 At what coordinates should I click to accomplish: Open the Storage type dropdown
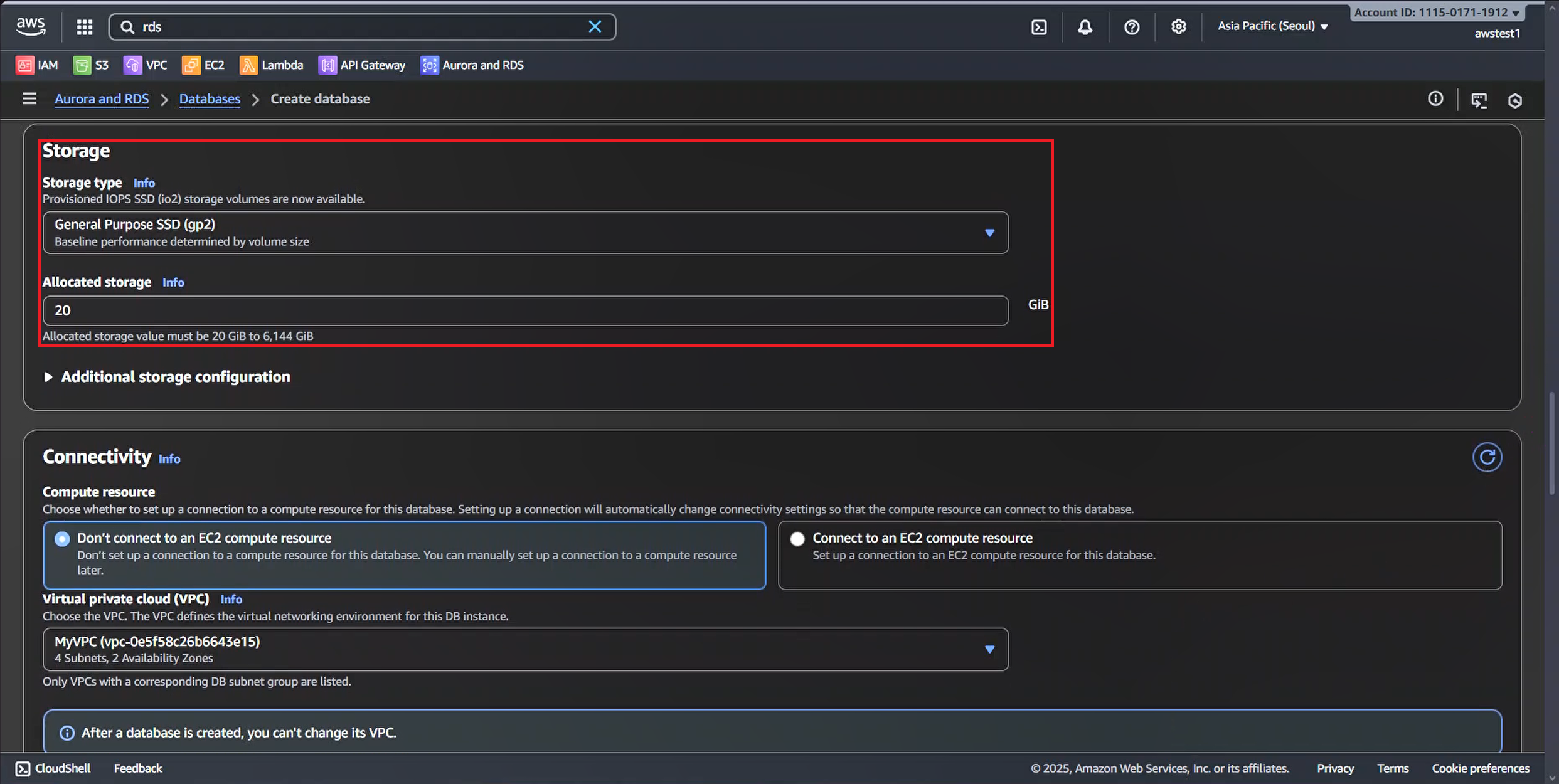tap(525, 233)
